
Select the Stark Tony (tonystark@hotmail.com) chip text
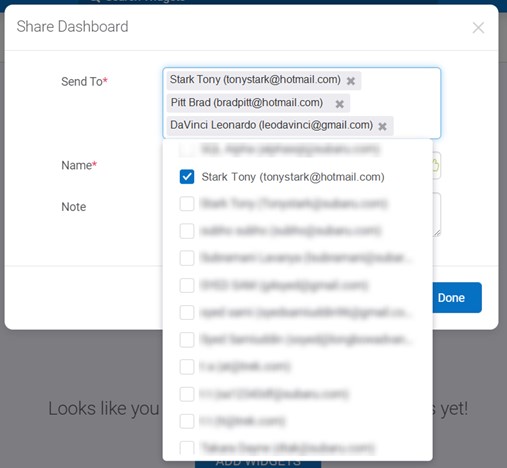[255, 80]
